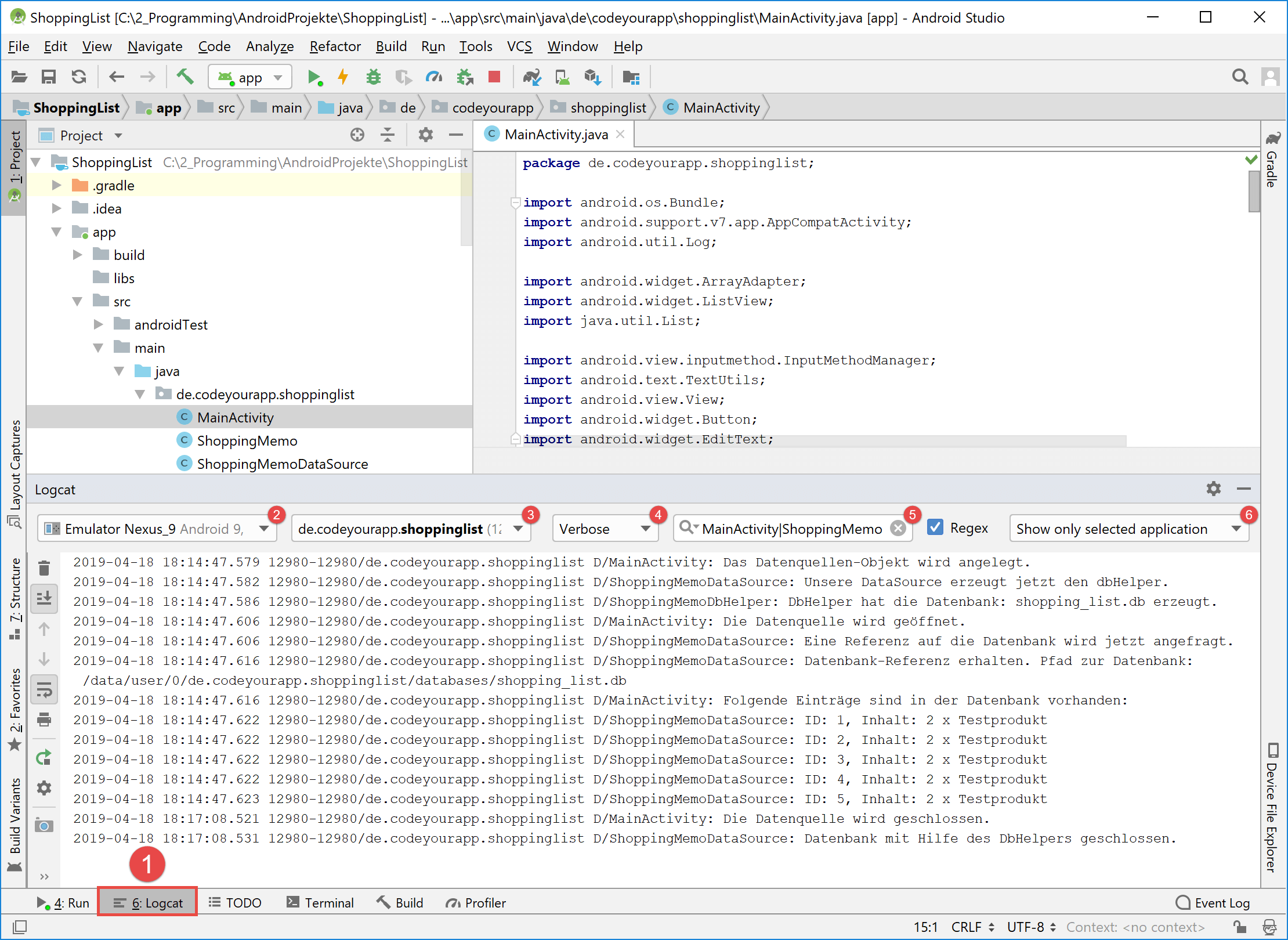Open Show only selected application filter dropdown

[1128, 529]
